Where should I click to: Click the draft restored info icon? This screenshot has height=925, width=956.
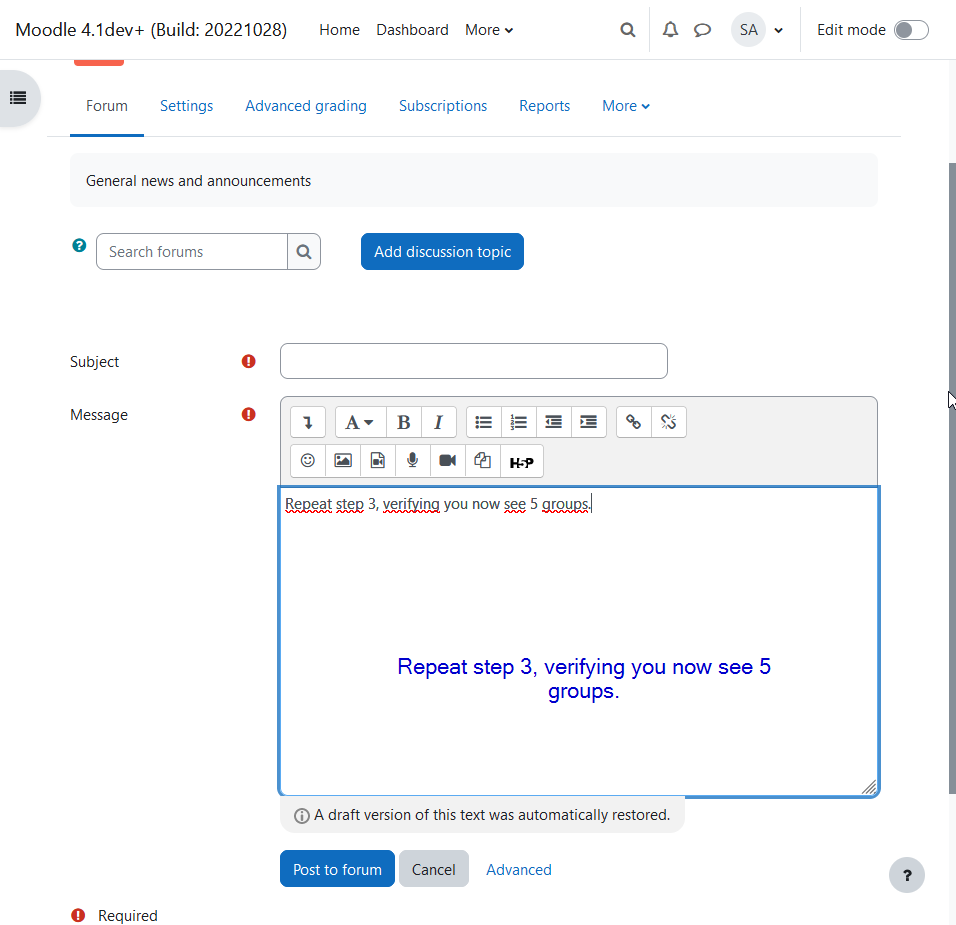point(302,816)
